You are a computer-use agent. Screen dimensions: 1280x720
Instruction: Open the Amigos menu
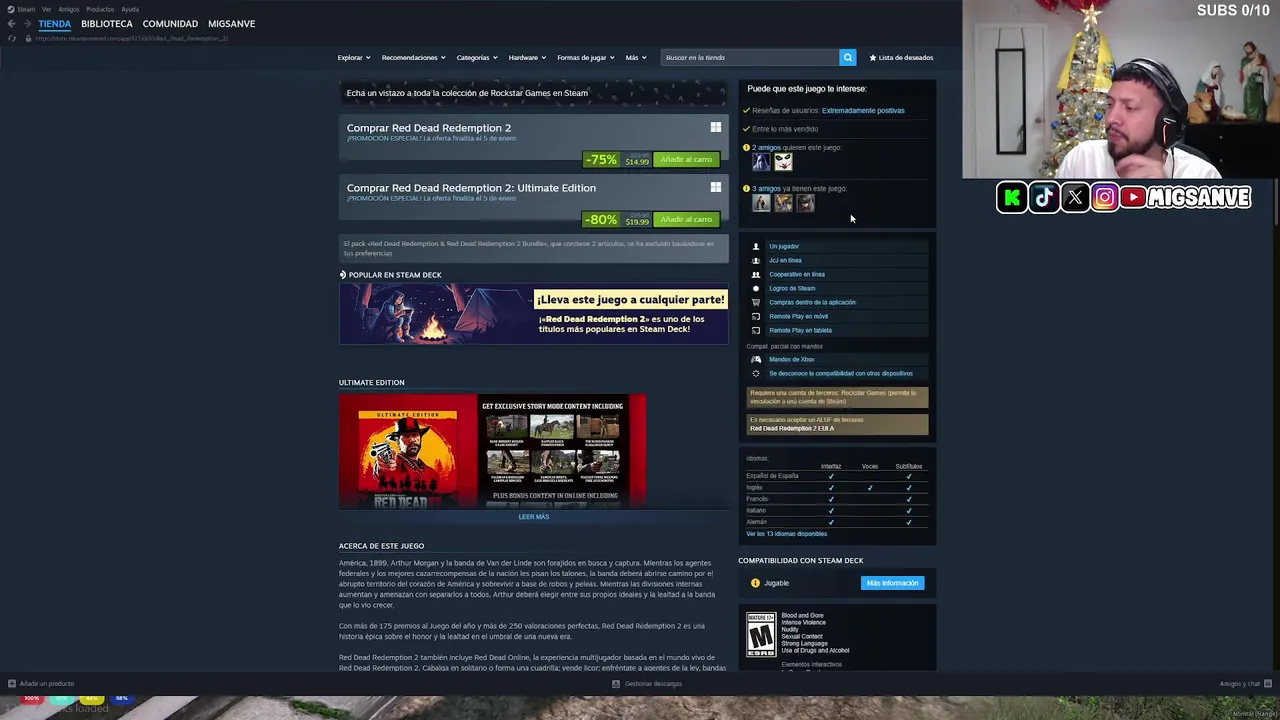coord(68,9)
